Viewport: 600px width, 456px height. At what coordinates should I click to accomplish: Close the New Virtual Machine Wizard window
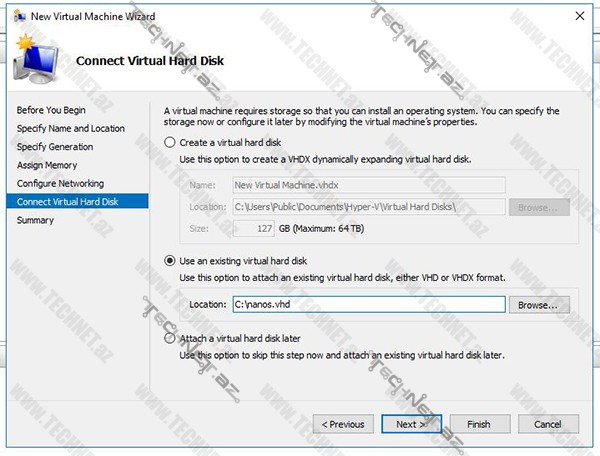click(x=577, y=14)
